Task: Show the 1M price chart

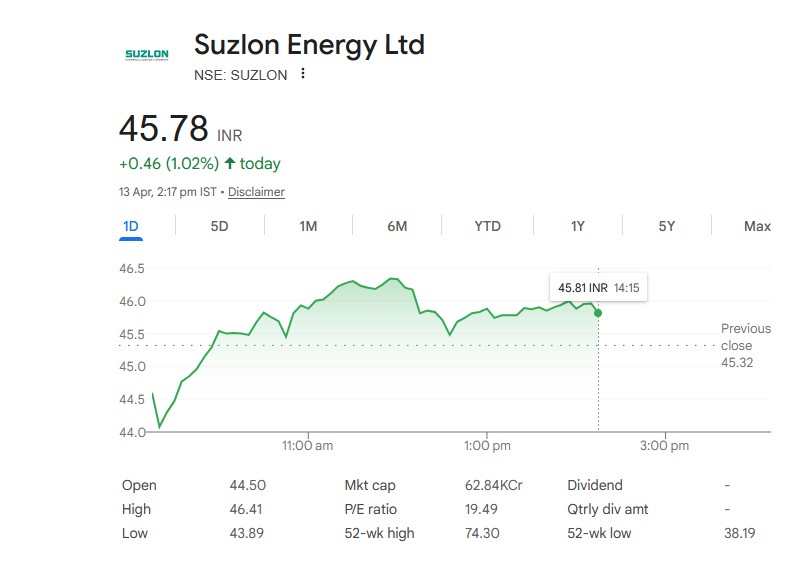Action: [x=308, y=226]
